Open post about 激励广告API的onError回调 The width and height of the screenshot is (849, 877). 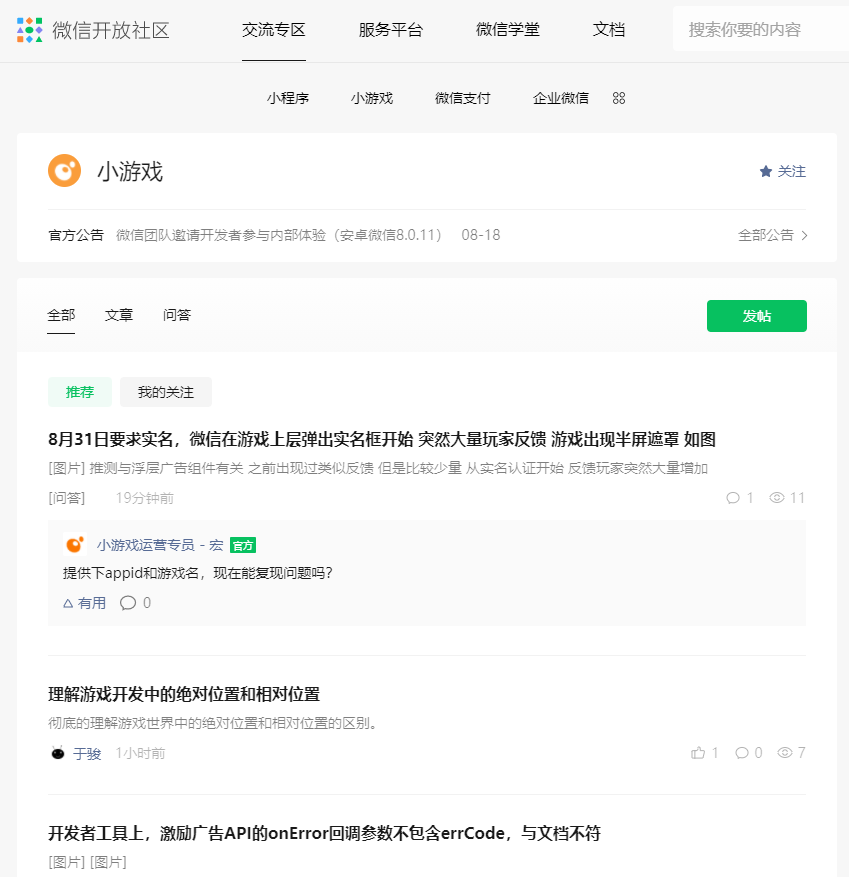click(x=324, y=833)
